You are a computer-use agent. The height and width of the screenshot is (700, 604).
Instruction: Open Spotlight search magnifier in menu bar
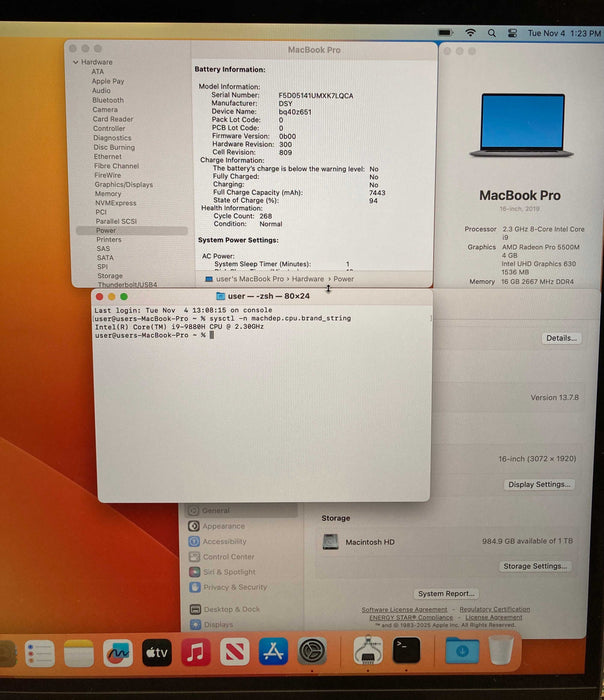tap(492, 33)
